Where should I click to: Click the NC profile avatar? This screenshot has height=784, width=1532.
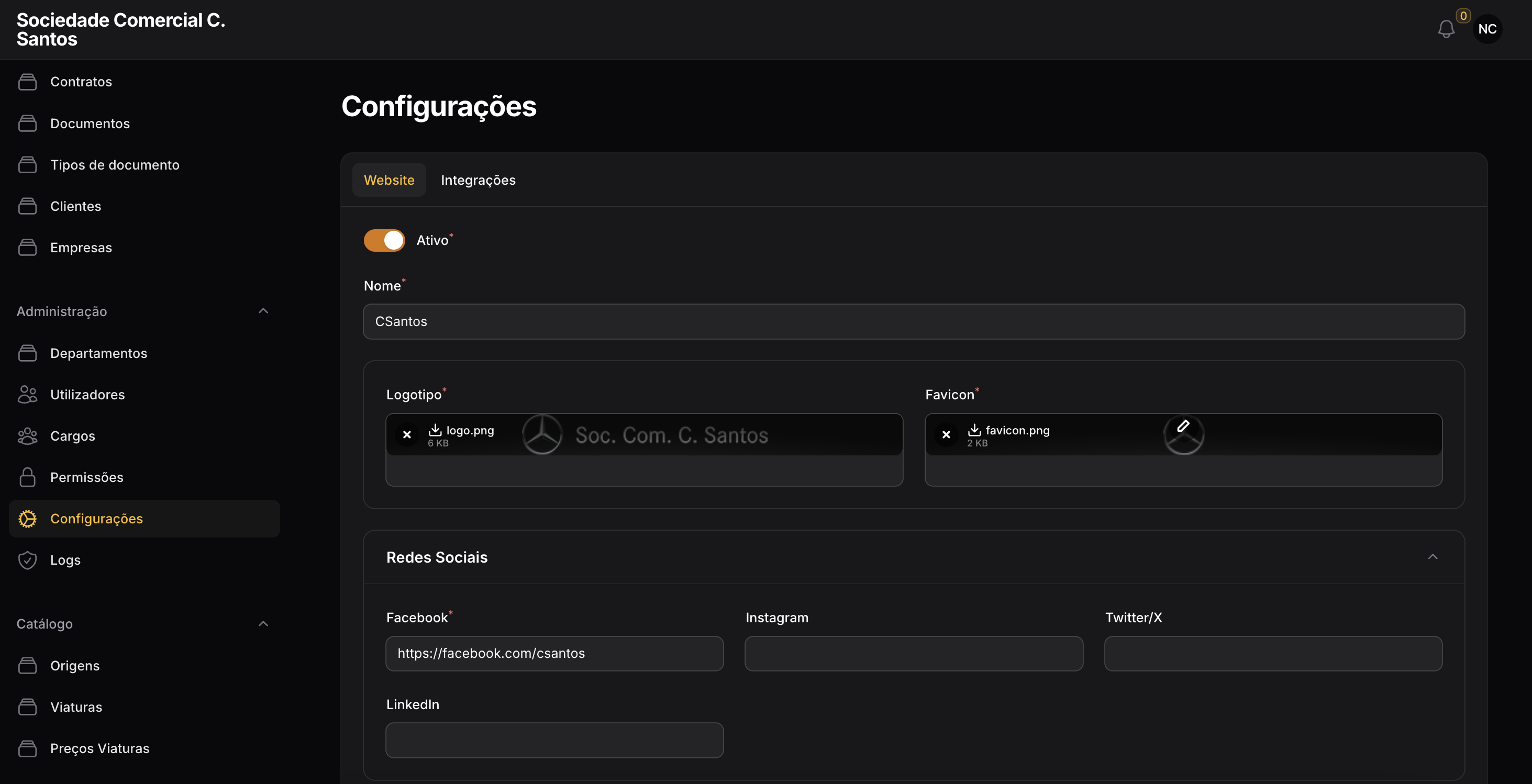1487,29
